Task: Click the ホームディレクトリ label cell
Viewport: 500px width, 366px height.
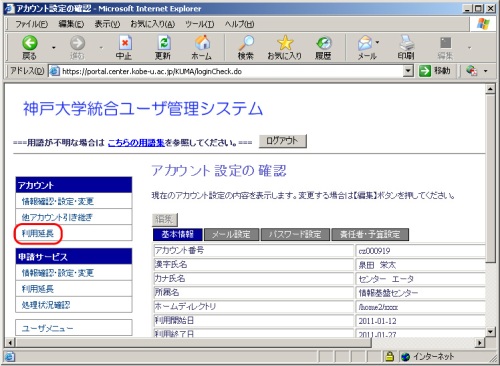Action: click(x=253, y=306)
